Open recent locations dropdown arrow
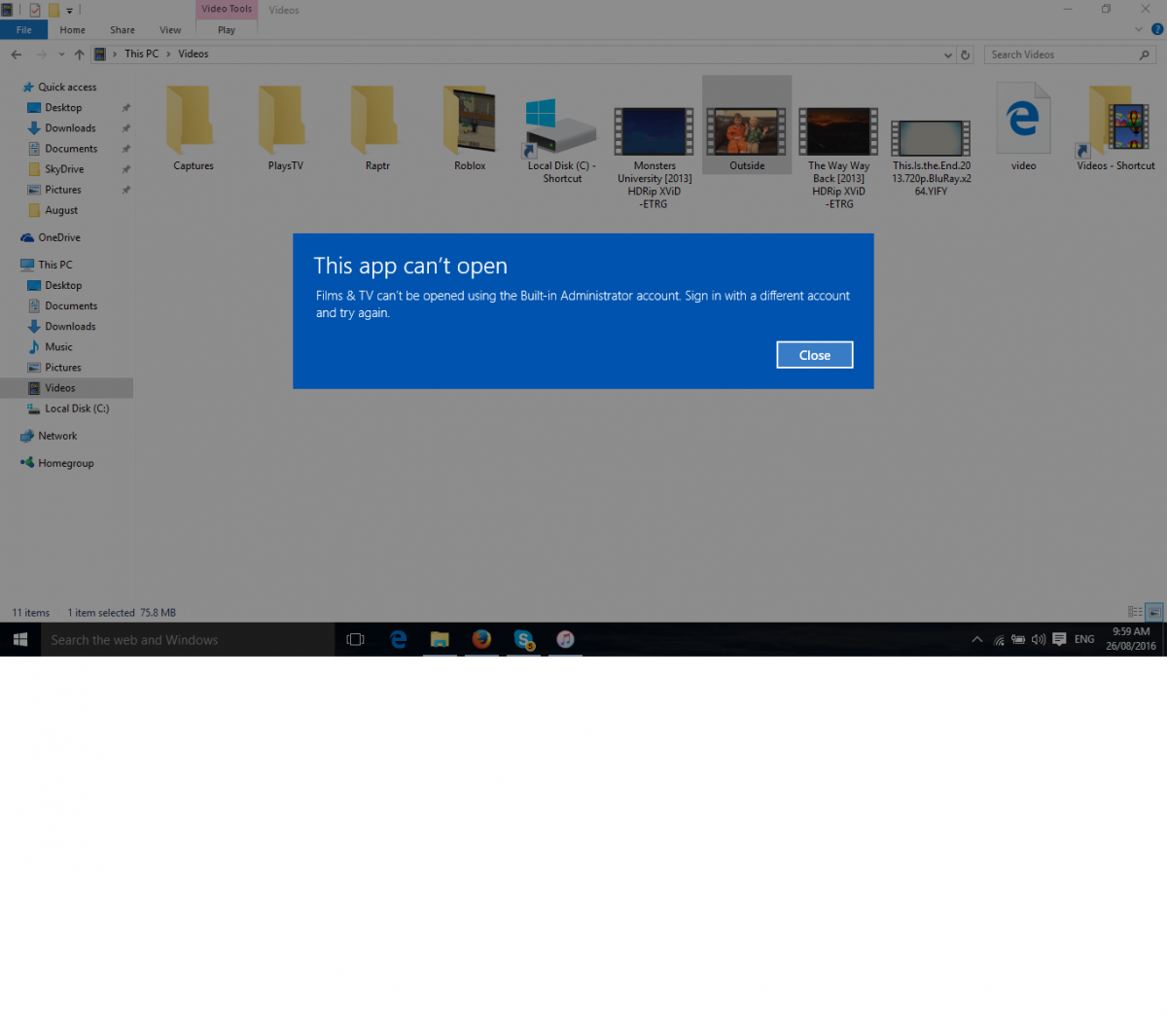This screenshot has height=1036, width=1167. pyautogui.click(x=61, y=54)
